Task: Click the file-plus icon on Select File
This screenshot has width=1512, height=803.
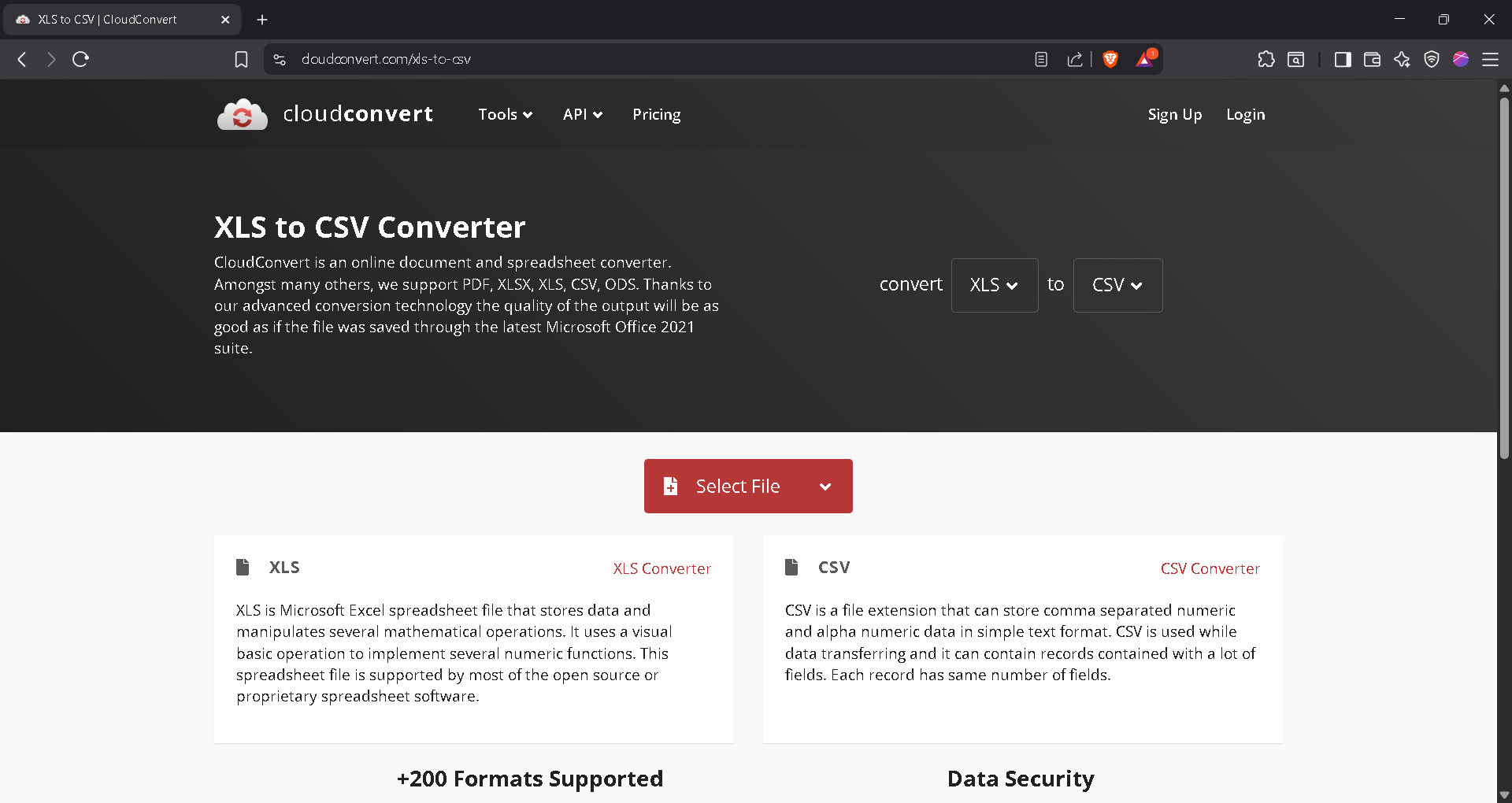Action: (x=671, y=486)
